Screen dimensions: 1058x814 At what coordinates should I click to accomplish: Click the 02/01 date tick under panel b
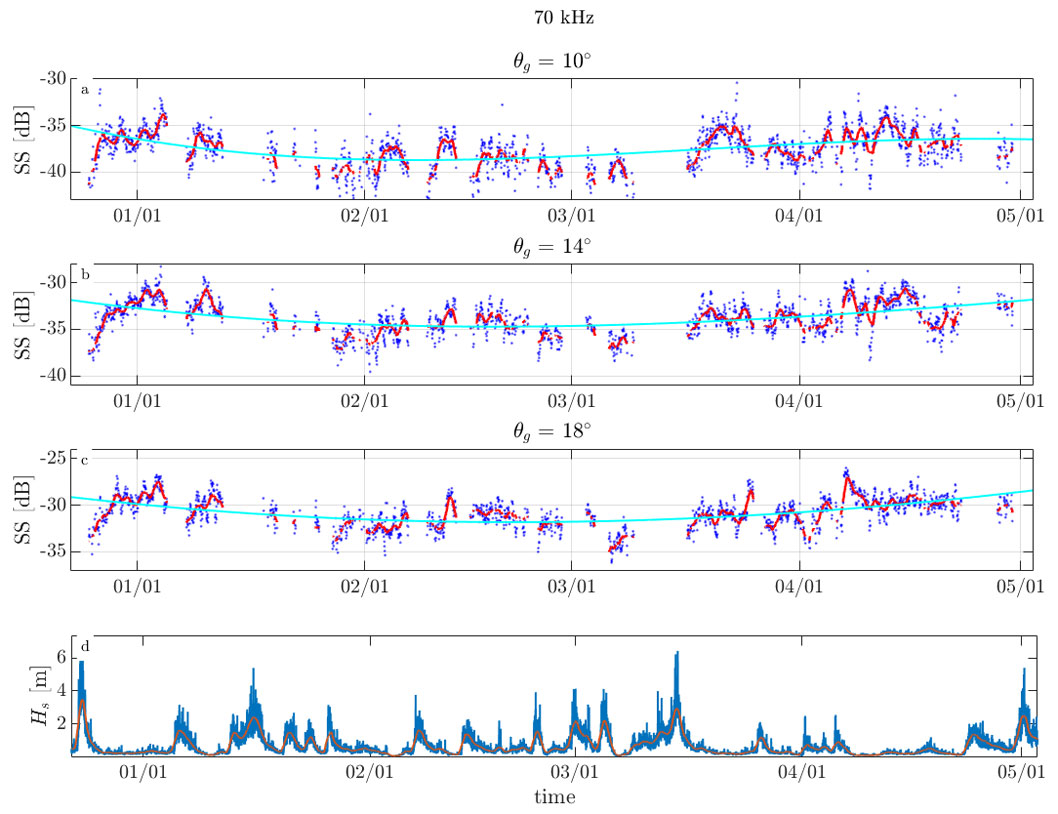364,400
